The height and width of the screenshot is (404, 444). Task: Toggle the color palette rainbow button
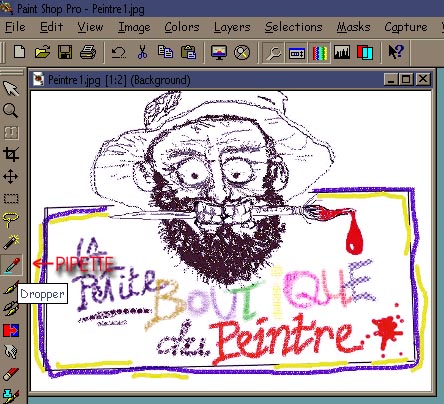pos(319,52)
